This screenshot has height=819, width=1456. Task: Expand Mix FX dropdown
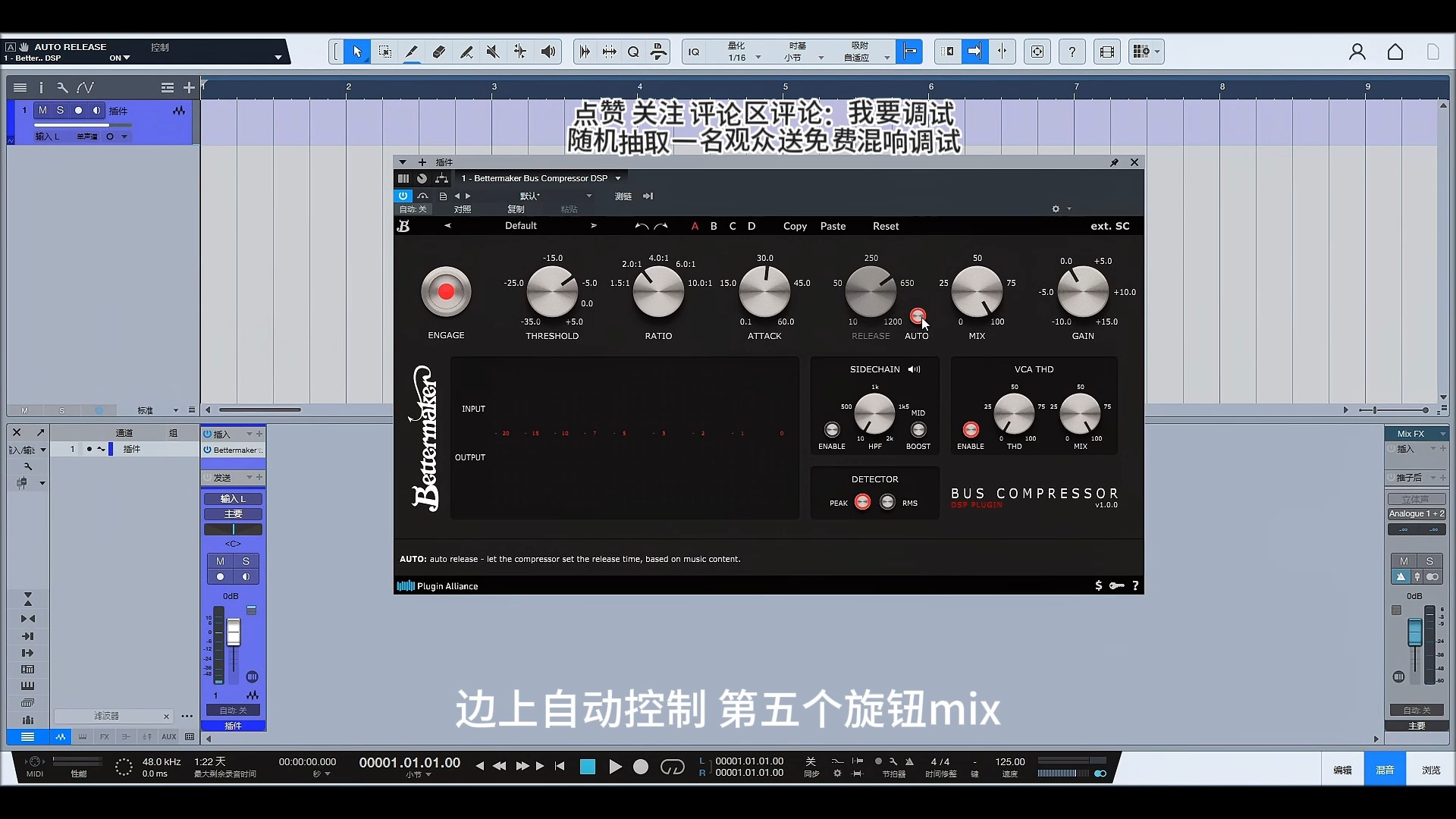[1442, 434]
